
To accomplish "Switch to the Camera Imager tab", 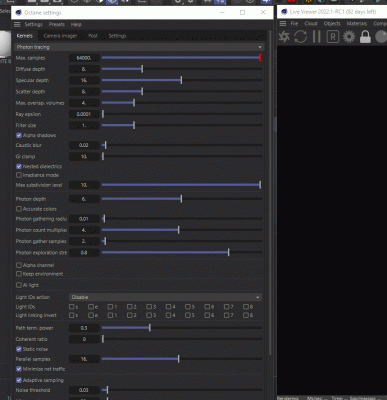I will 60,36.
